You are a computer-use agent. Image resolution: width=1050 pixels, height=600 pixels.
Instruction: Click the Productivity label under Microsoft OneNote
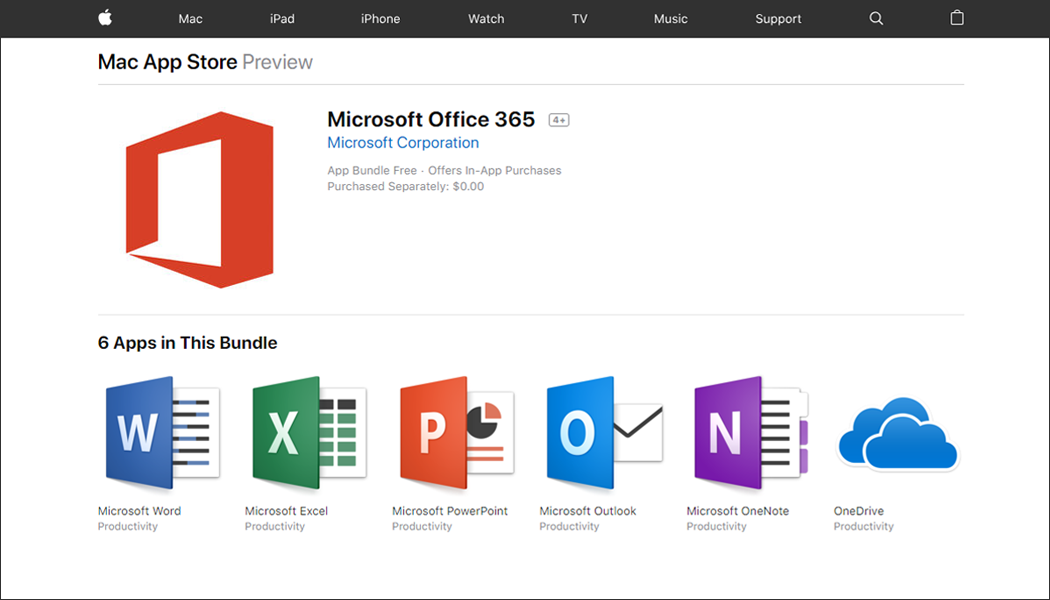coord(717,526)
